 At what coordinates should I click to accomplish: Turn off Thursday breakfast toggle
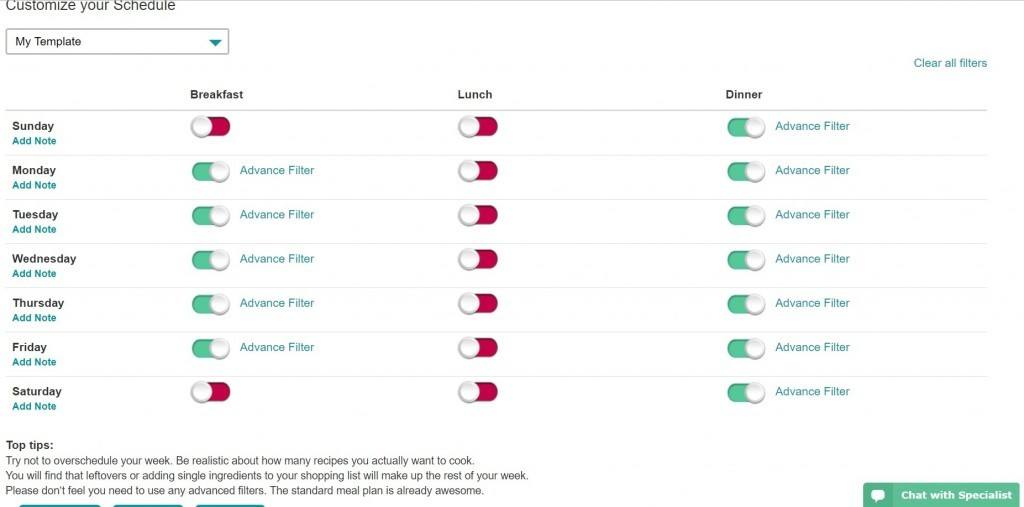pyautogui.click(x=210, y=304)
